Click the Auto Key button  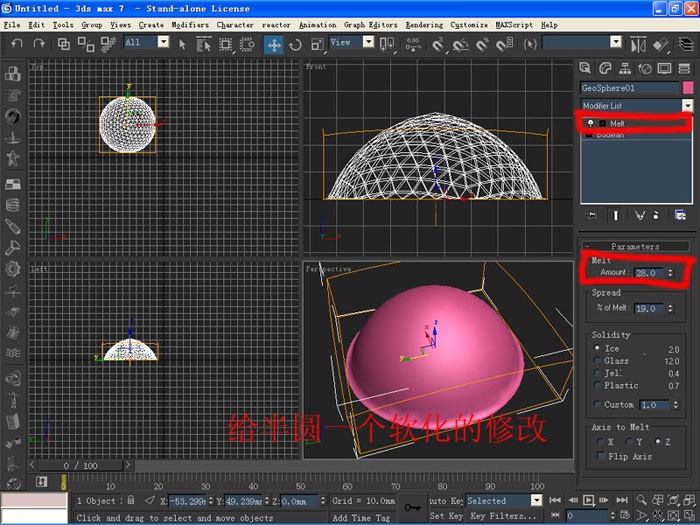pyautogui.click(x=446, y=500)
